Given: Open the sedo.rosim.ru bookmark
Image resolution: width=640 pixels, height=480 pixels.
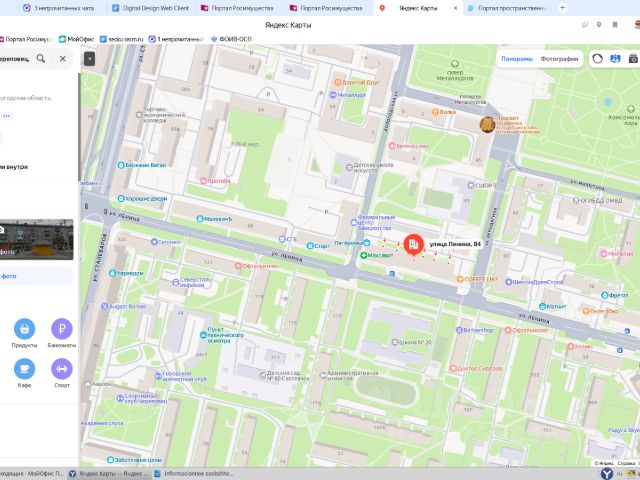Looking at the screenshot, I should pos(122,39).
